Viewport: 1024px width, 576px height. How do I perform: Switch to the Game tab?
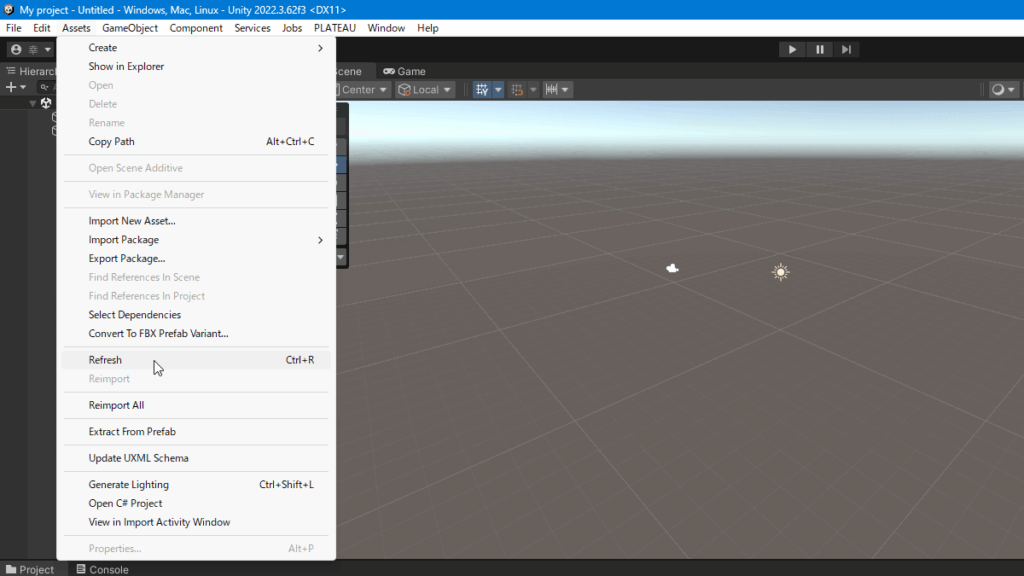click(405, 71)
